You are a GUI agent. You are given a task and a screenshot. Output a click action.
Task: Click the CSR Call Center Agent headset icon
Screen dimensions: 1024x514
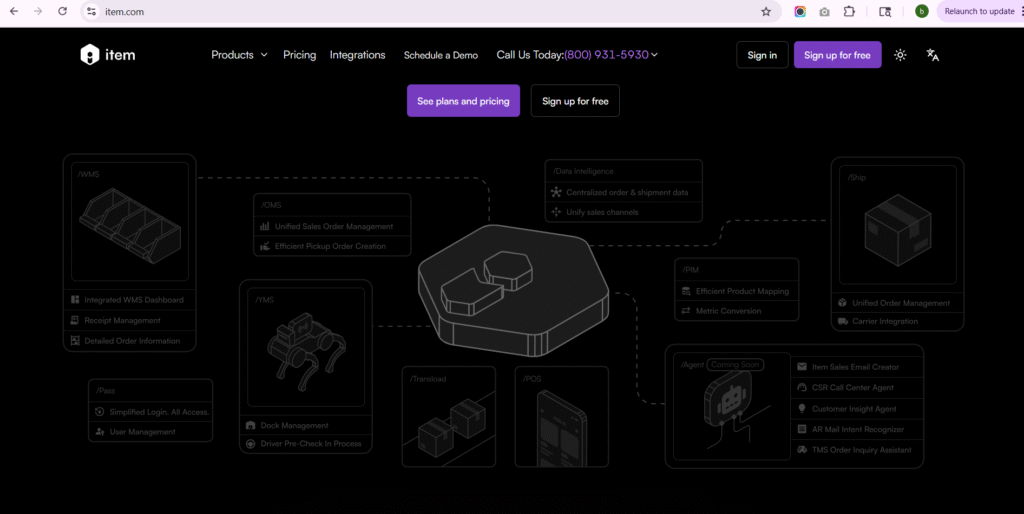[802, 387]
